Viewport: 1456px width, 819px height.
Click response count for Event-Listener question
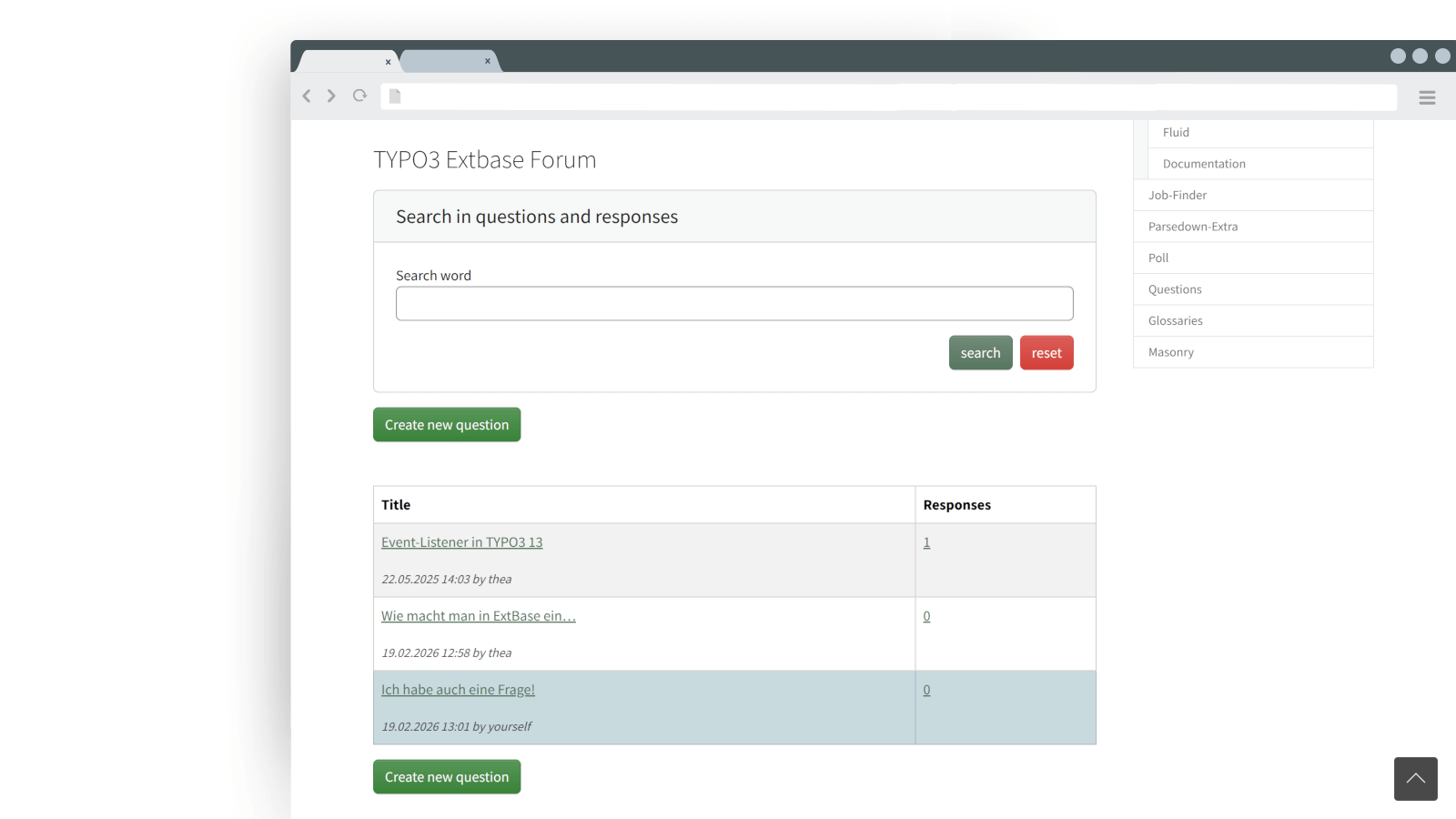pyautogui.click(x=926, y=542)
